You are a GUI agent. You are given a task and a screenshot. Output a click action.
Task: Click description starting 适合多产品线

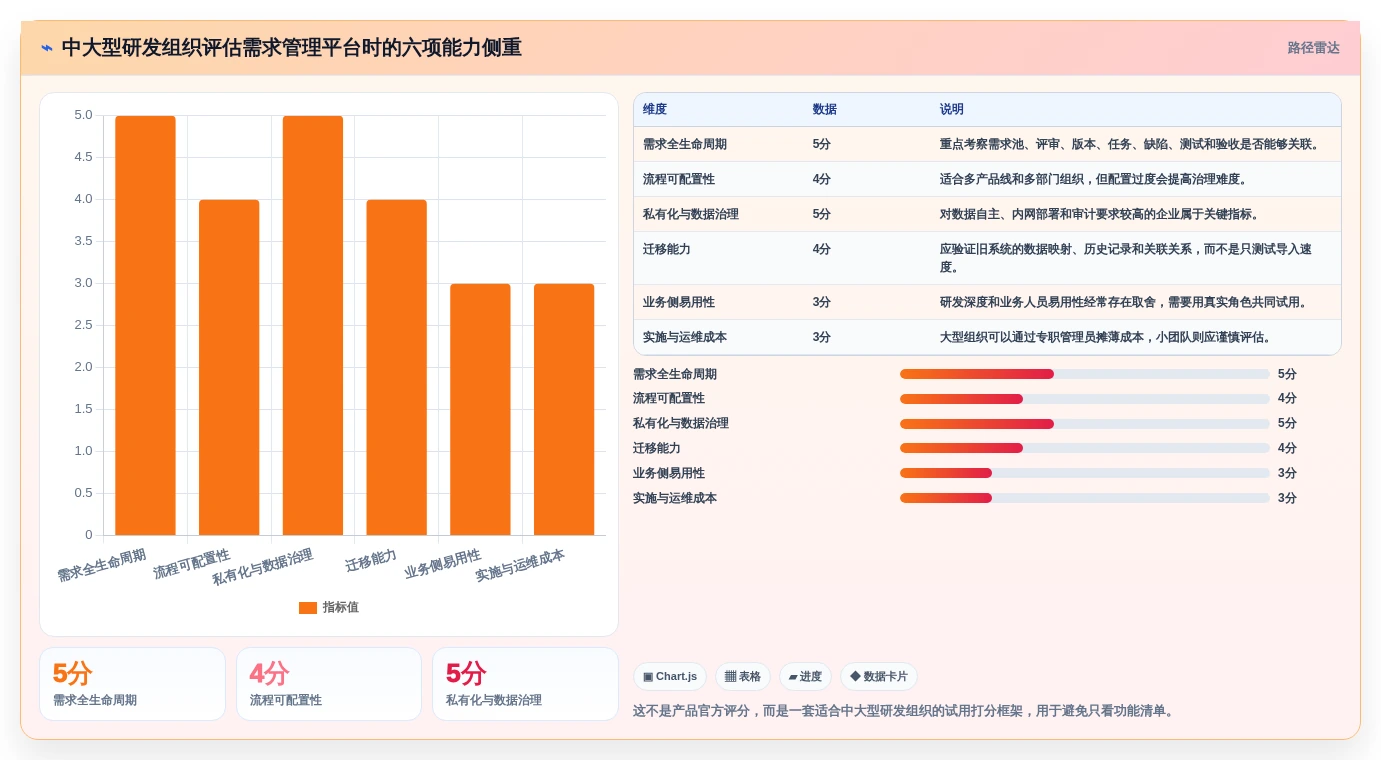pyautogui.click(x=1094, y=179)
